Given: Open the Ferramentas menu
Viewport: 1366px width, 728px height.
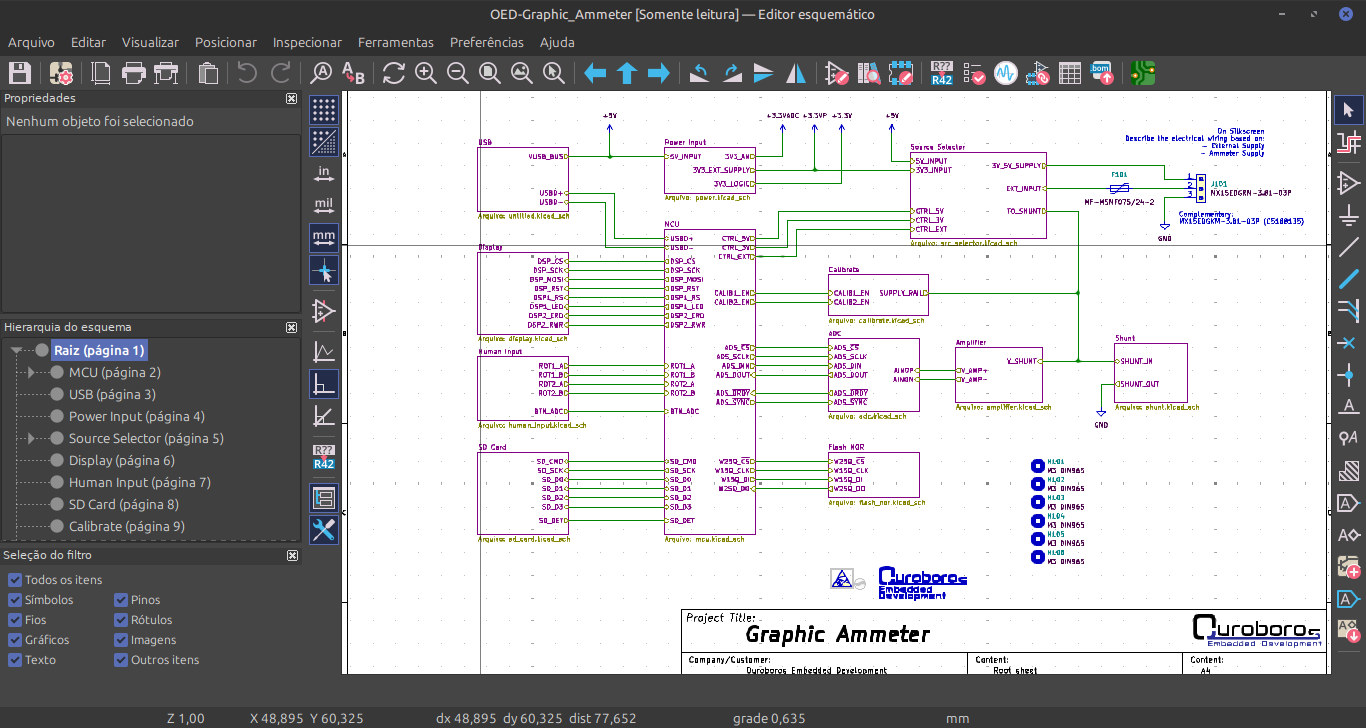Looking at the screenshot, I should (395, 42).
